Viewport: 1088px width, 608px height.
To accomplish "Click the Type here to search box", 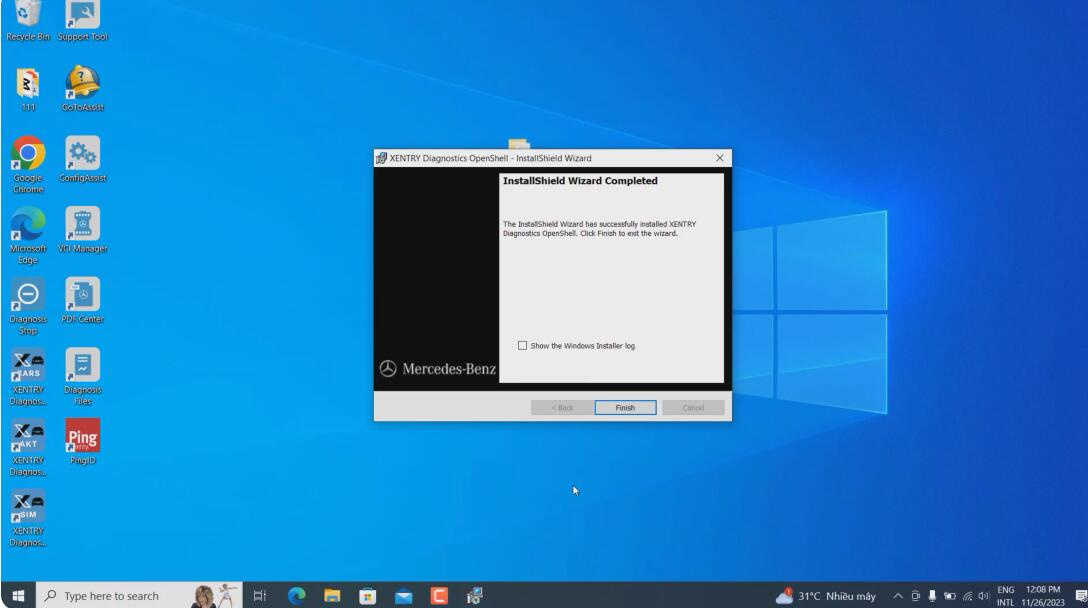I will click(x=139, y=596).
